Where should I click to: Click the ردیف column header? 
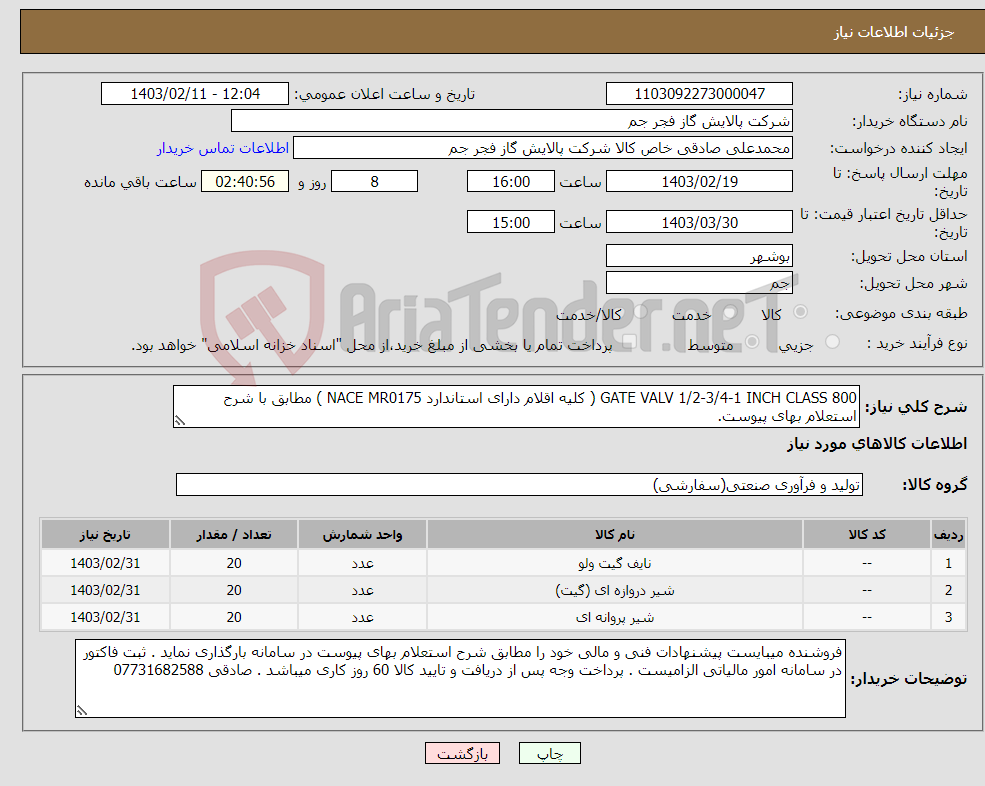click(948, 534)
